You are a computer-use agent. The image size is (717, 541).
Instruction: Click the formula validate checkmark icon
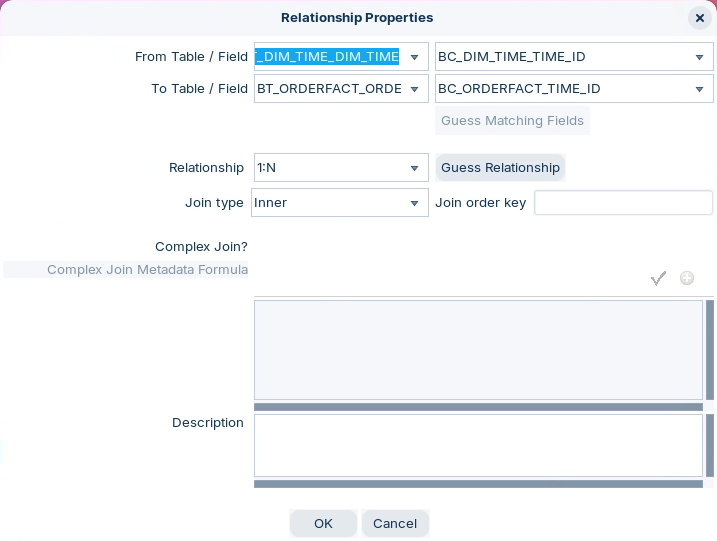pos(658,279)
